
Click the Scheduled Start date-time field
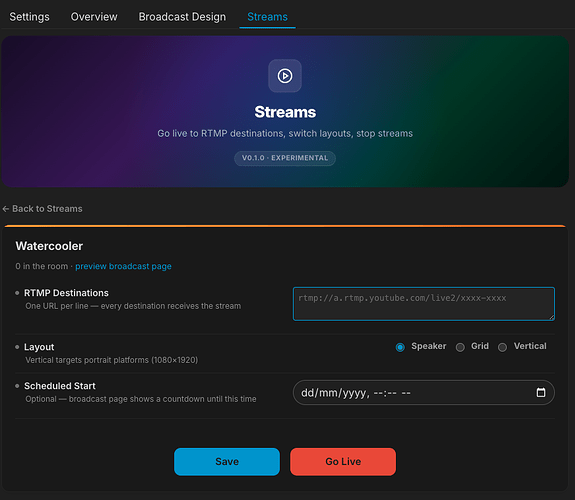pos(424,393)
